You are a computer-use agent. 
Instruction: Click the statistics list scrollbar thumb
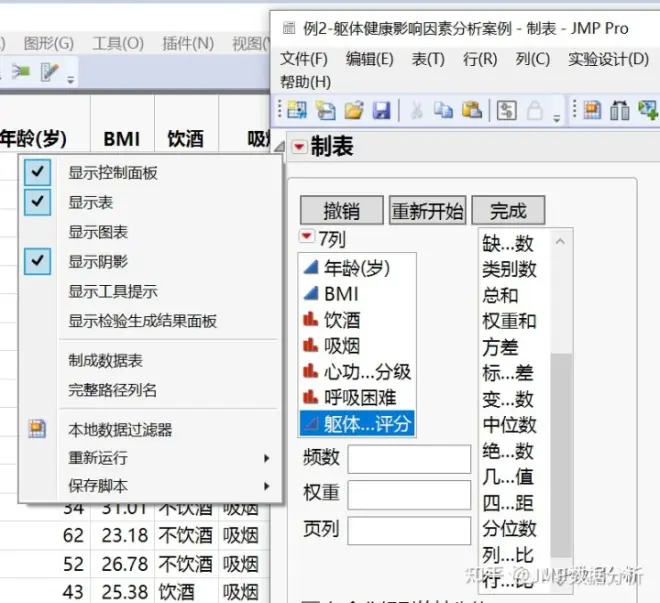click(x=561, y=456)
